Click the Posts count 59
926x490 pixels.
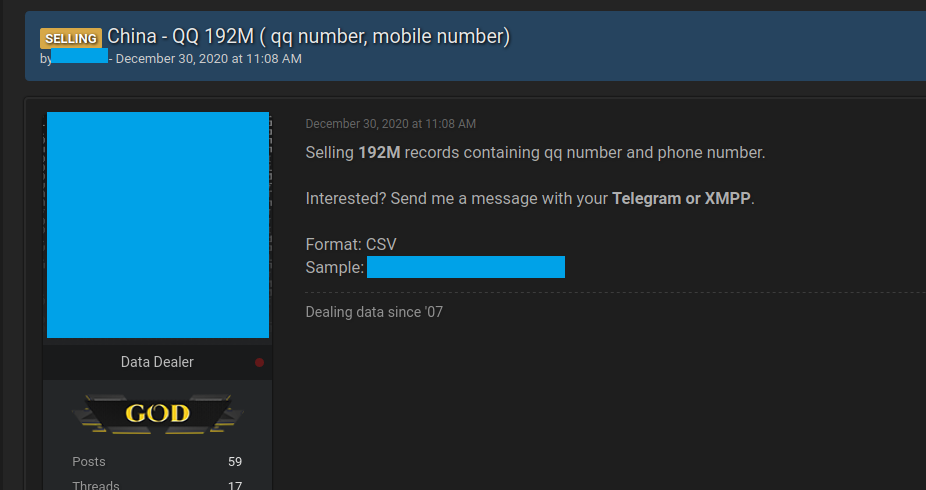(235, 462)
